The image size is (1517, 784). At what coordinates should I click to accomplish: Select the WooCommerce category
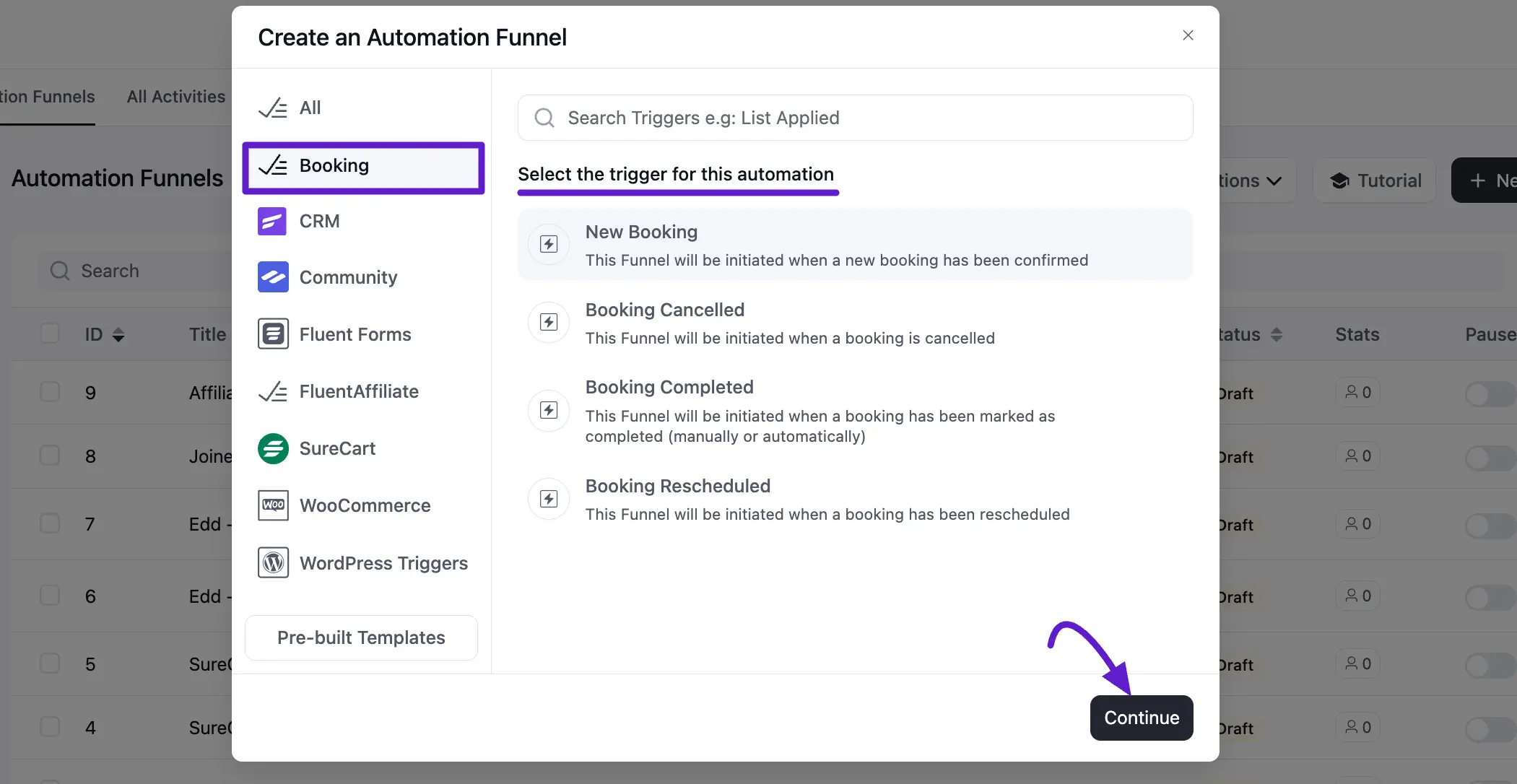coord(363,505)
